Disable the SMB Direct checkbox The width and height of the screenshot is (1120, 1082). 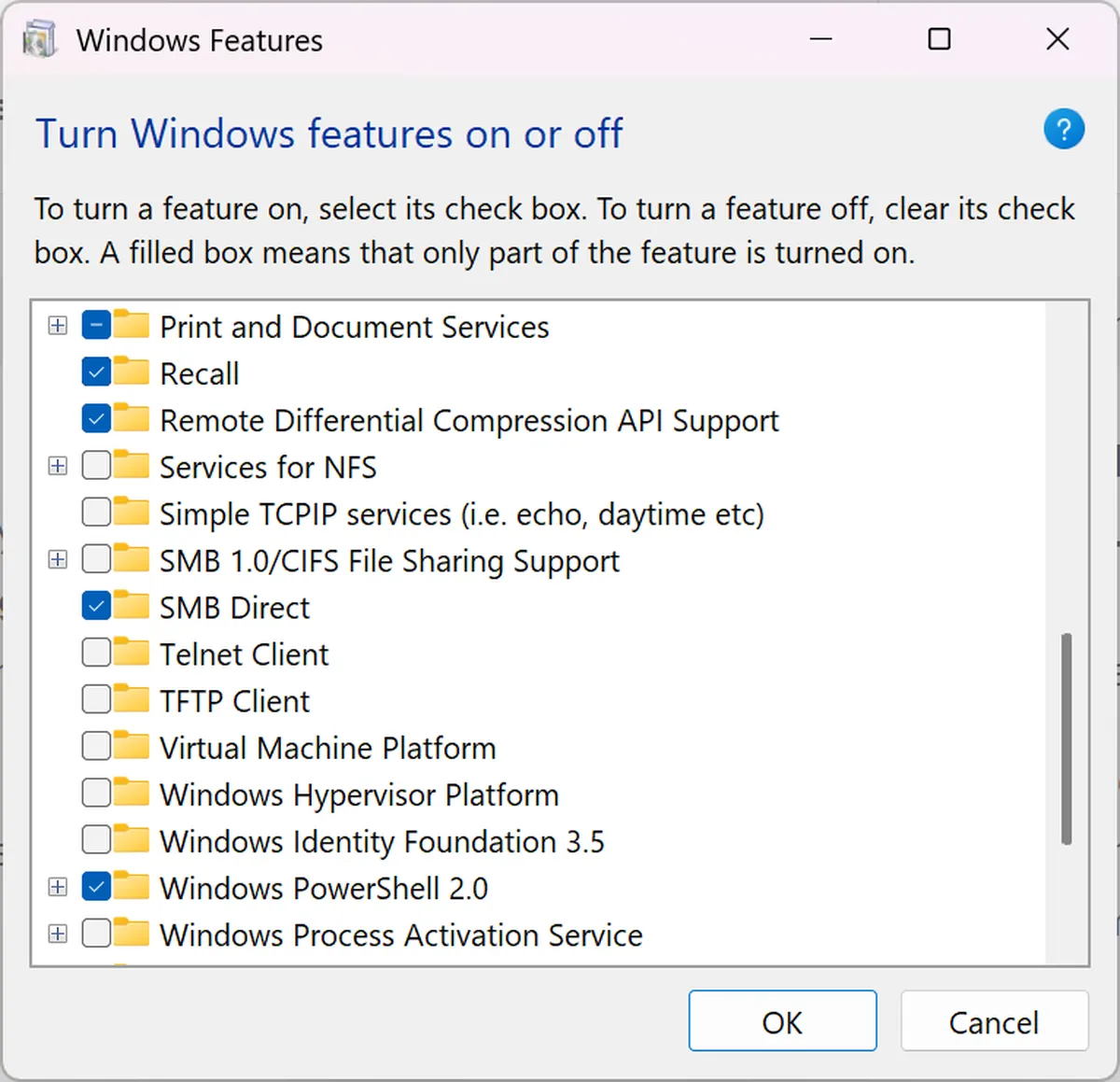[x=96, y=605]
